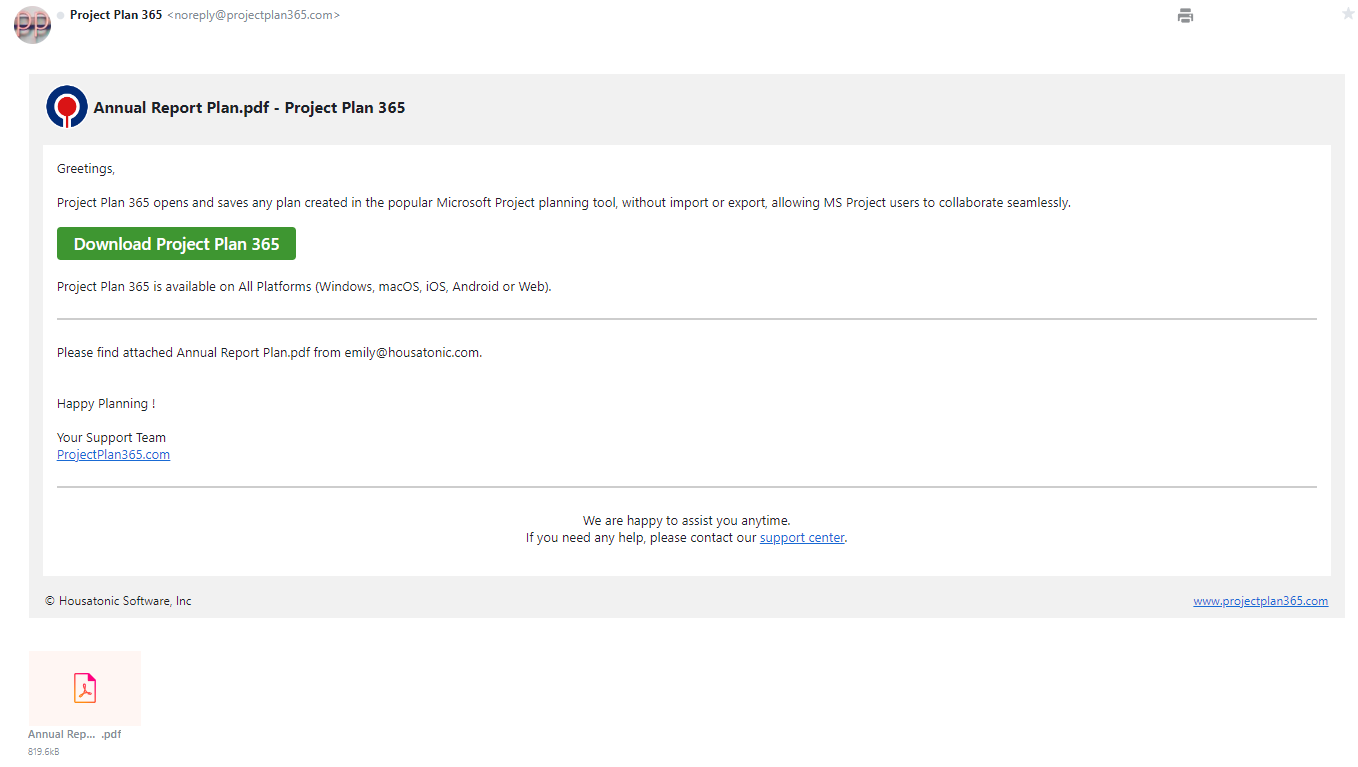Click the Project Plan 365 logo
Image resolution: width=1358 pixels, height=767 pixels.
[67, 107]
